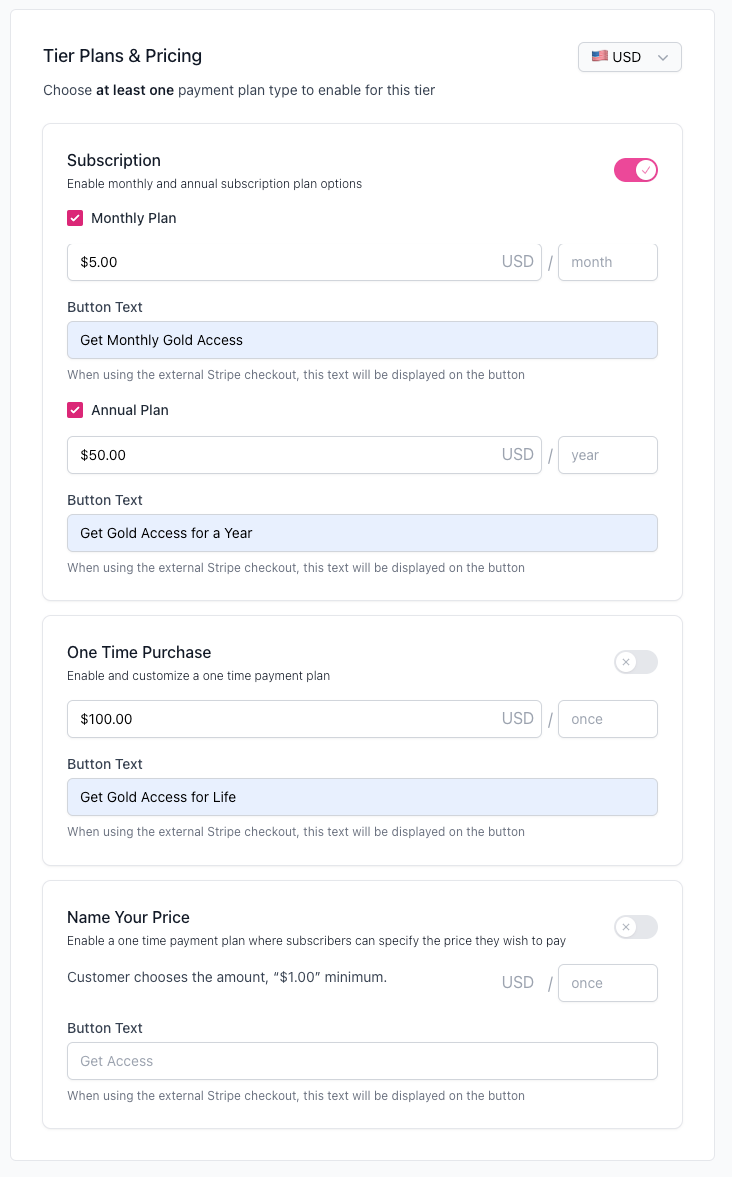Screen dimensions: 732x1177
Task: Uncheck the Annual Plan checkbox
Action: click(x=74, y=410)
